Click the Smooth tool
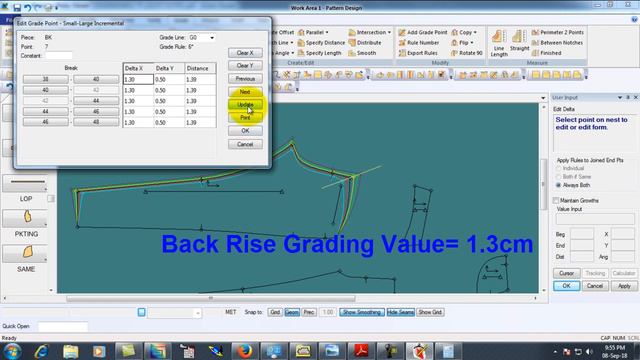The image size is (640, 360). (362, 53)
